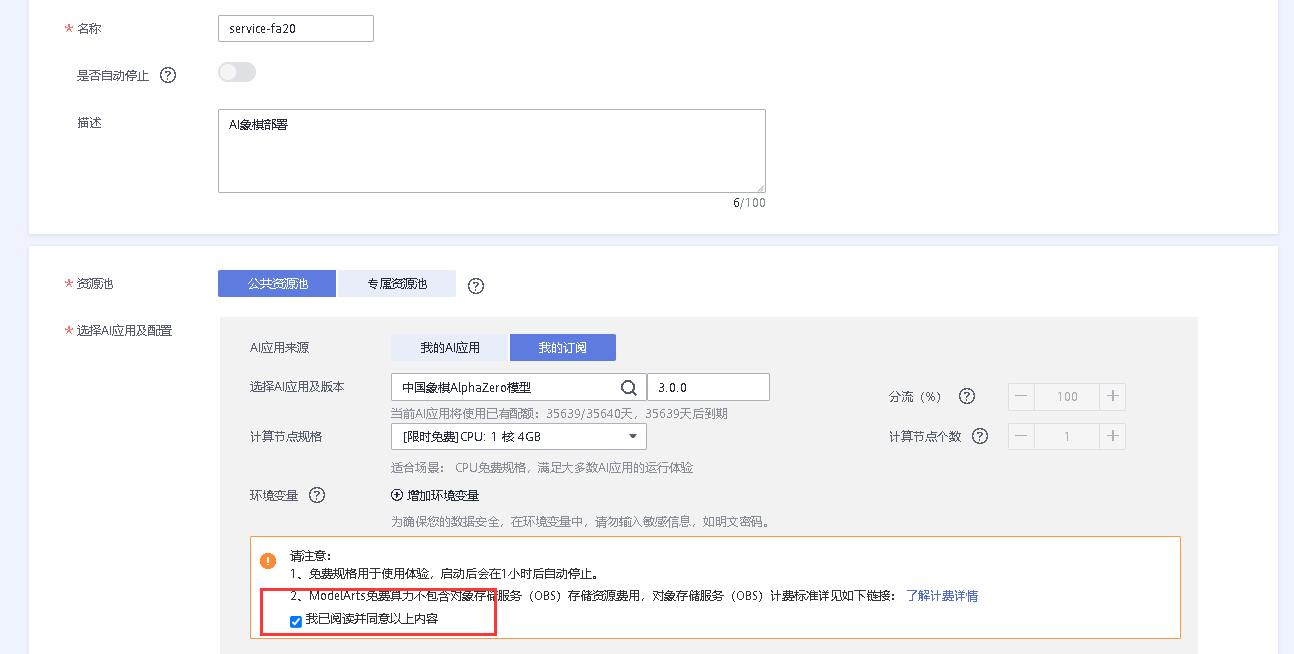Click plus icon of 增加环境变量
This screenshot has height=654, width=1294.
[397, 495]
